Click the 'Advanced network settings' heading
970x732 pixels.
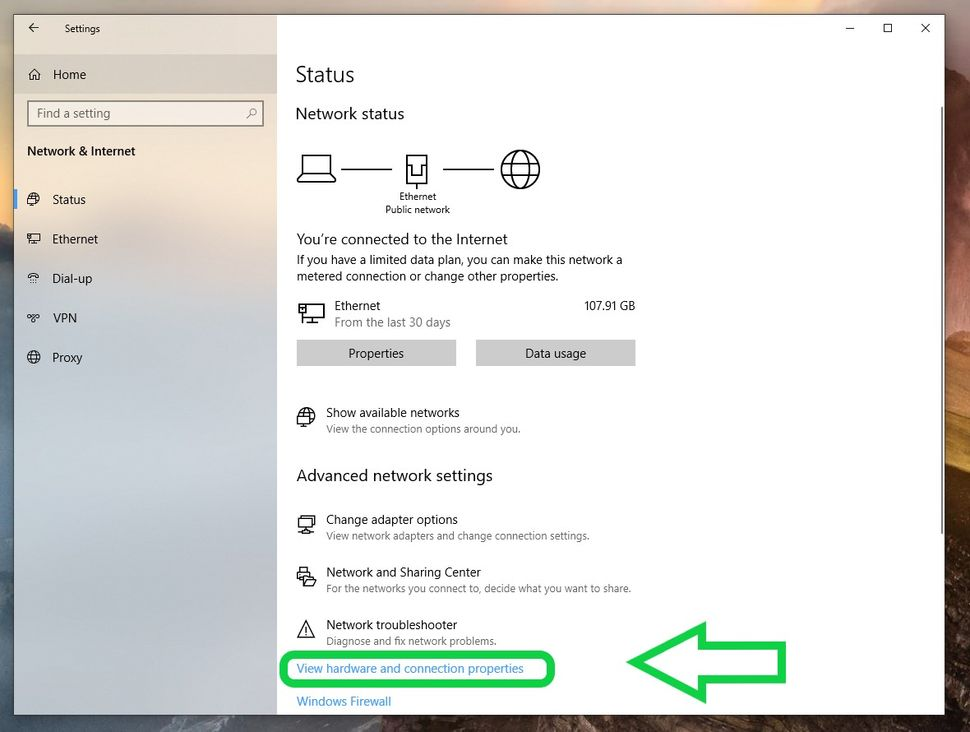click(x=395, y=475)
